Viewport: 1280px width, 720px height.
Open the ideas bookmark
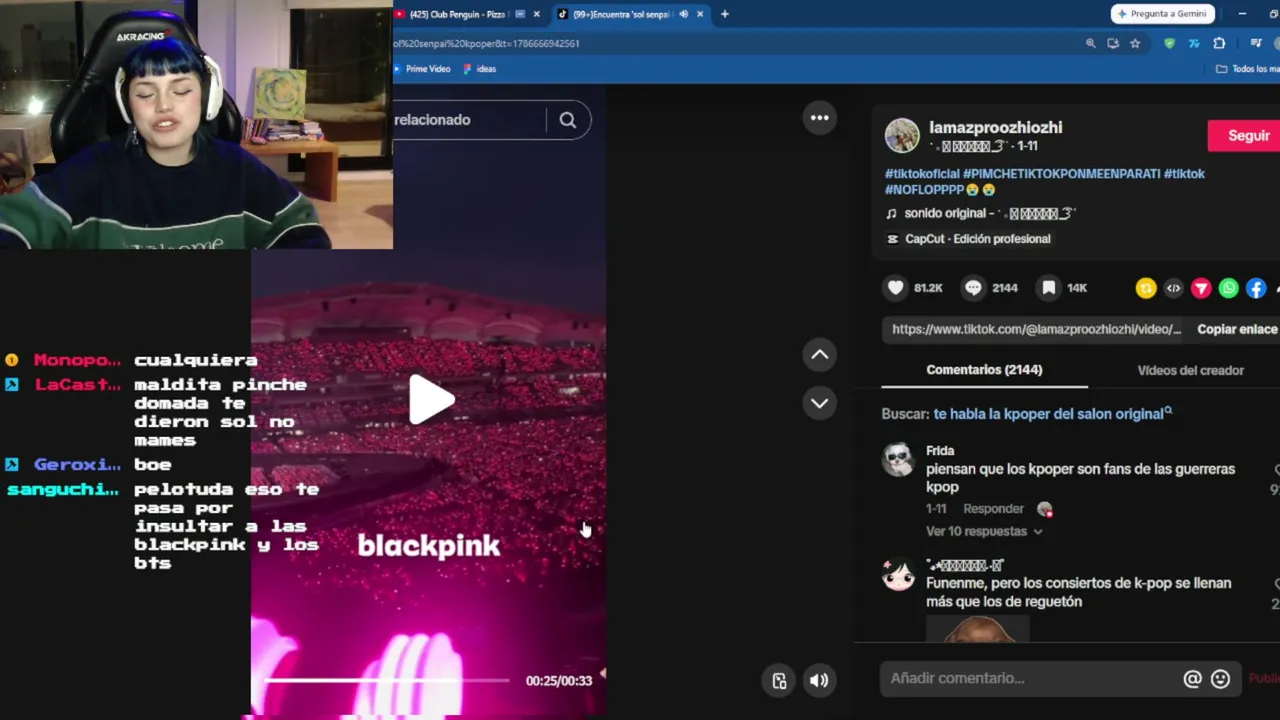click(479, 69)
